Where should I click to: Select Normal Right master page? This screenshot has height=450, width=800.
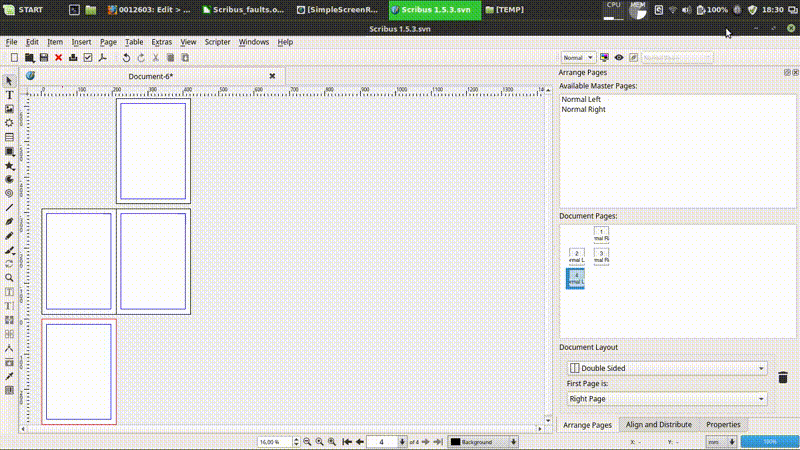pyautogui.click(x=583, y=109)
